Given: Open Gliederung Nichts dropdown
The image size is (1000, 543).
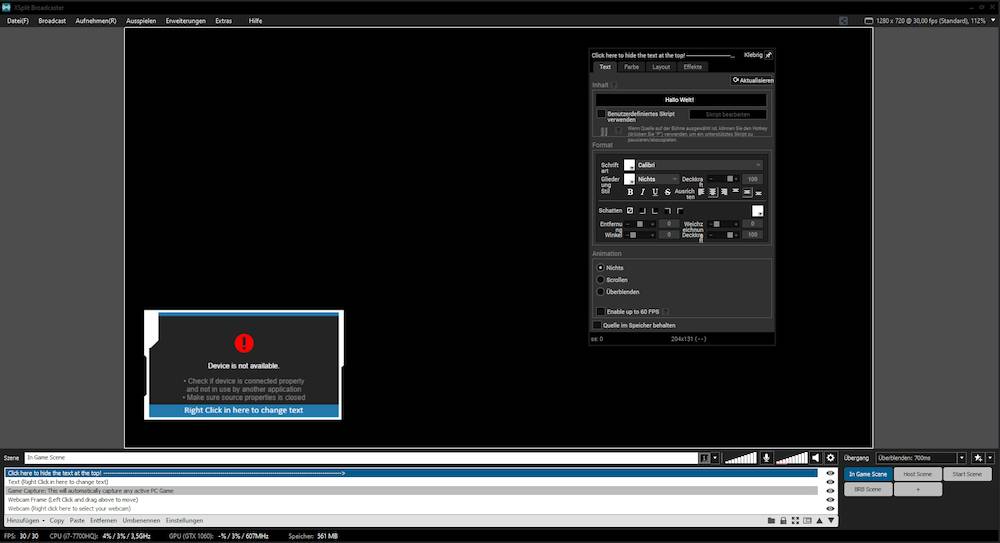Looking at the screenshot, I should click(658, 179).
